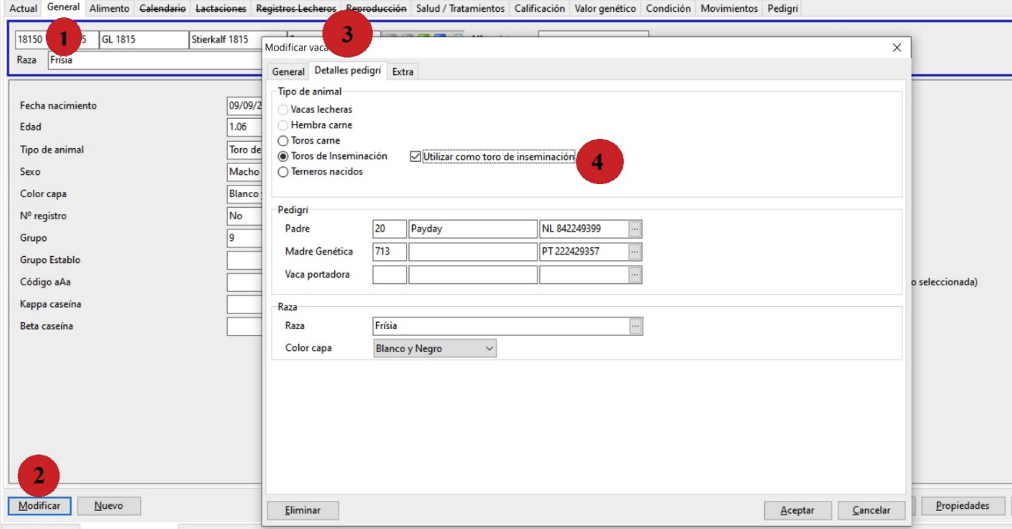Viewport: 1012px width, 529px height.
Task: Expand the Color capa dropdown
Action: (x=434, y=348)
